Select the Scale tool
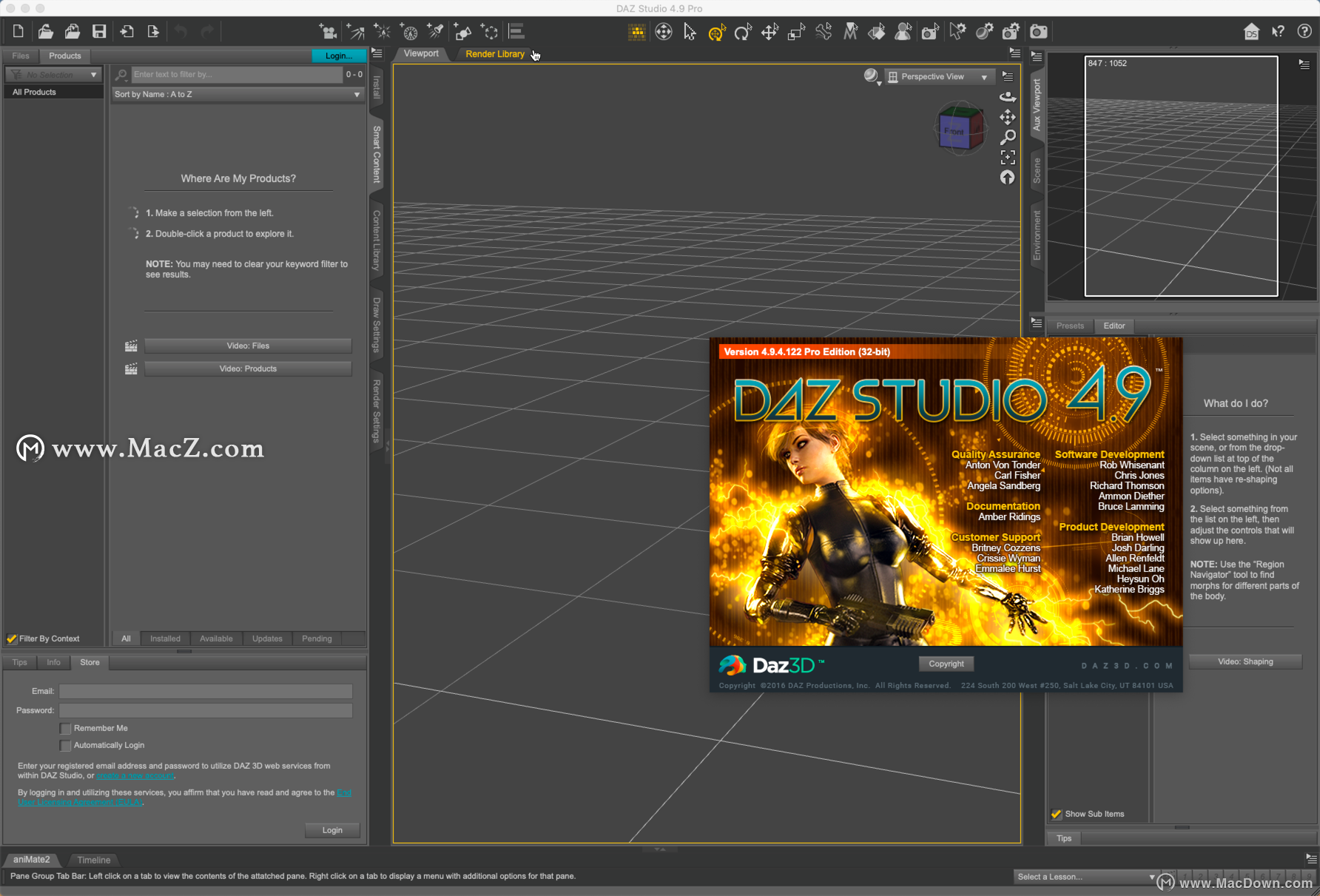 796,31
